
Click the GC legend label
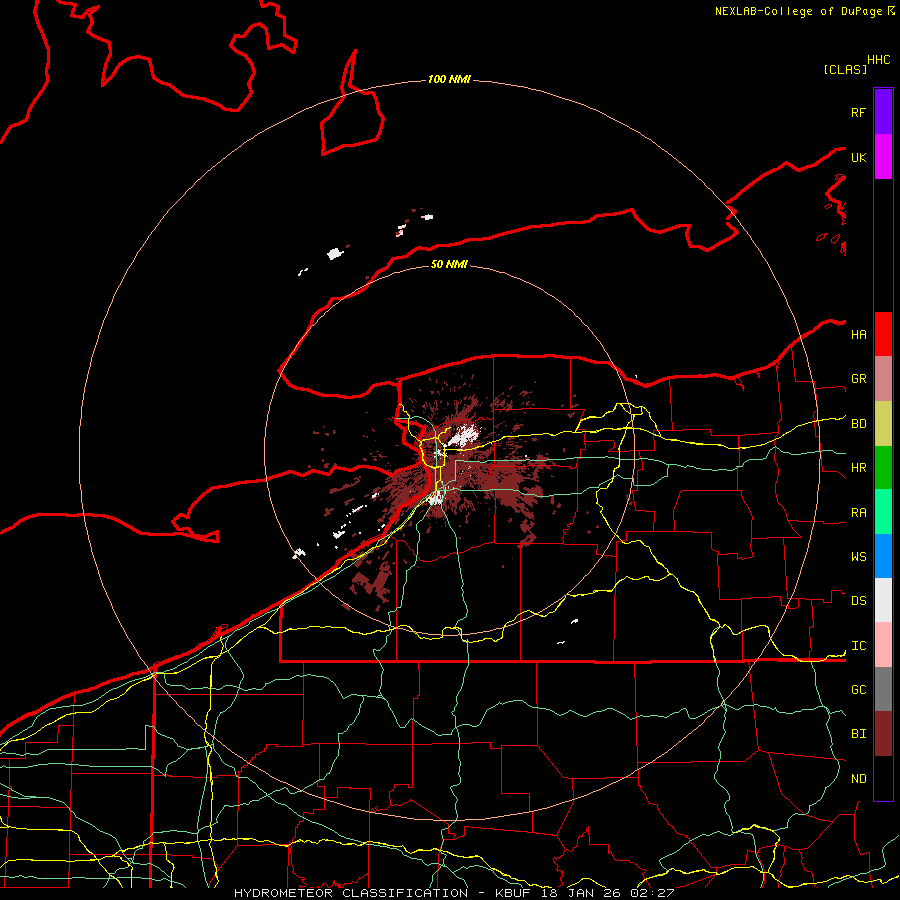click(x=858, y=690)
